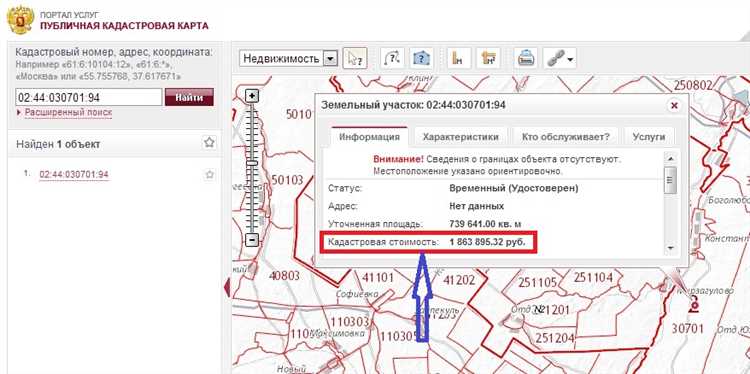Click the address value Нет данных

pyautogui.click(x=477, y=206)
